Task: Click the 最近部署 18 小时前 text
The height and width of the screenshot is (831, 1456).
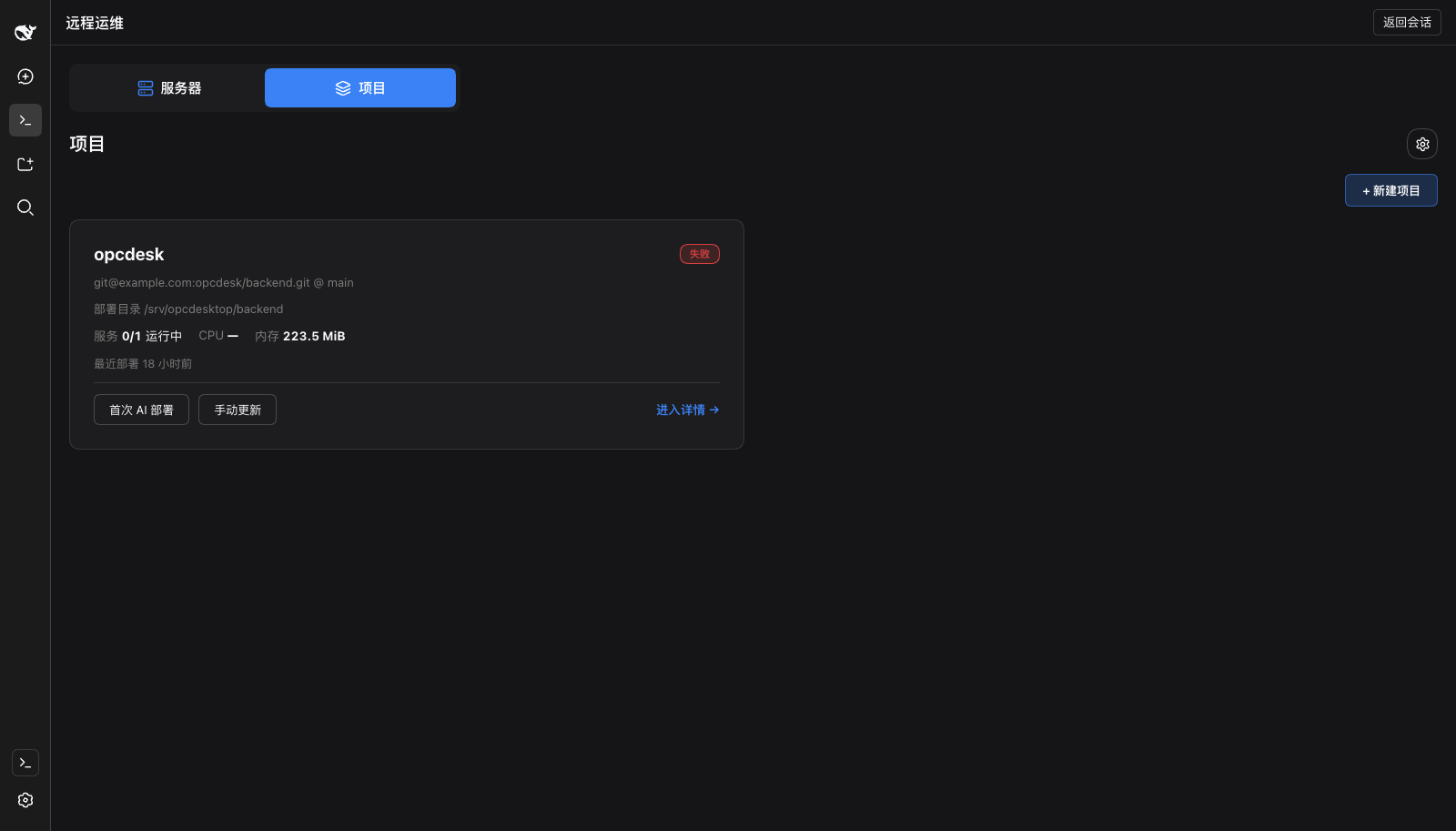Action: point(143,364)
